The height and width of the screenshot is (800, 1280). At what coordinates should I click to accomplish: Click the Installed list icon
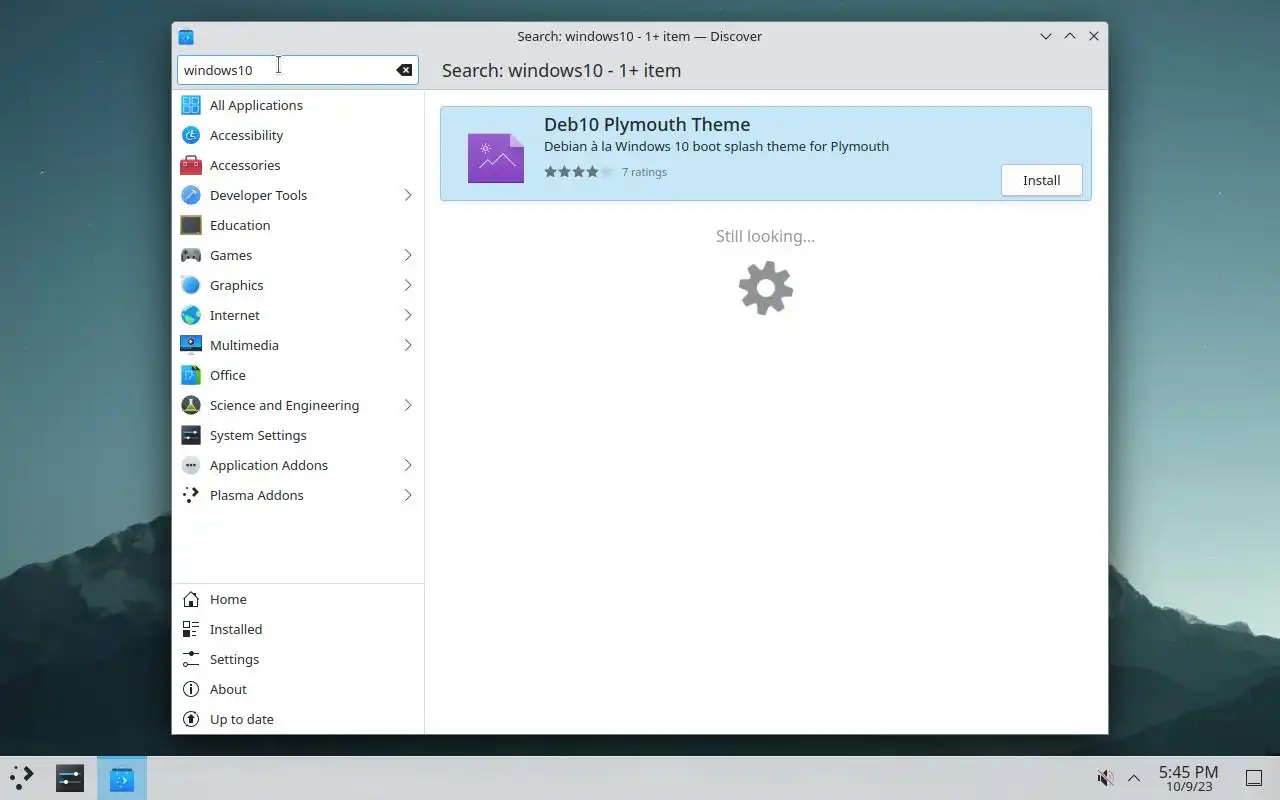pos(191,629)
